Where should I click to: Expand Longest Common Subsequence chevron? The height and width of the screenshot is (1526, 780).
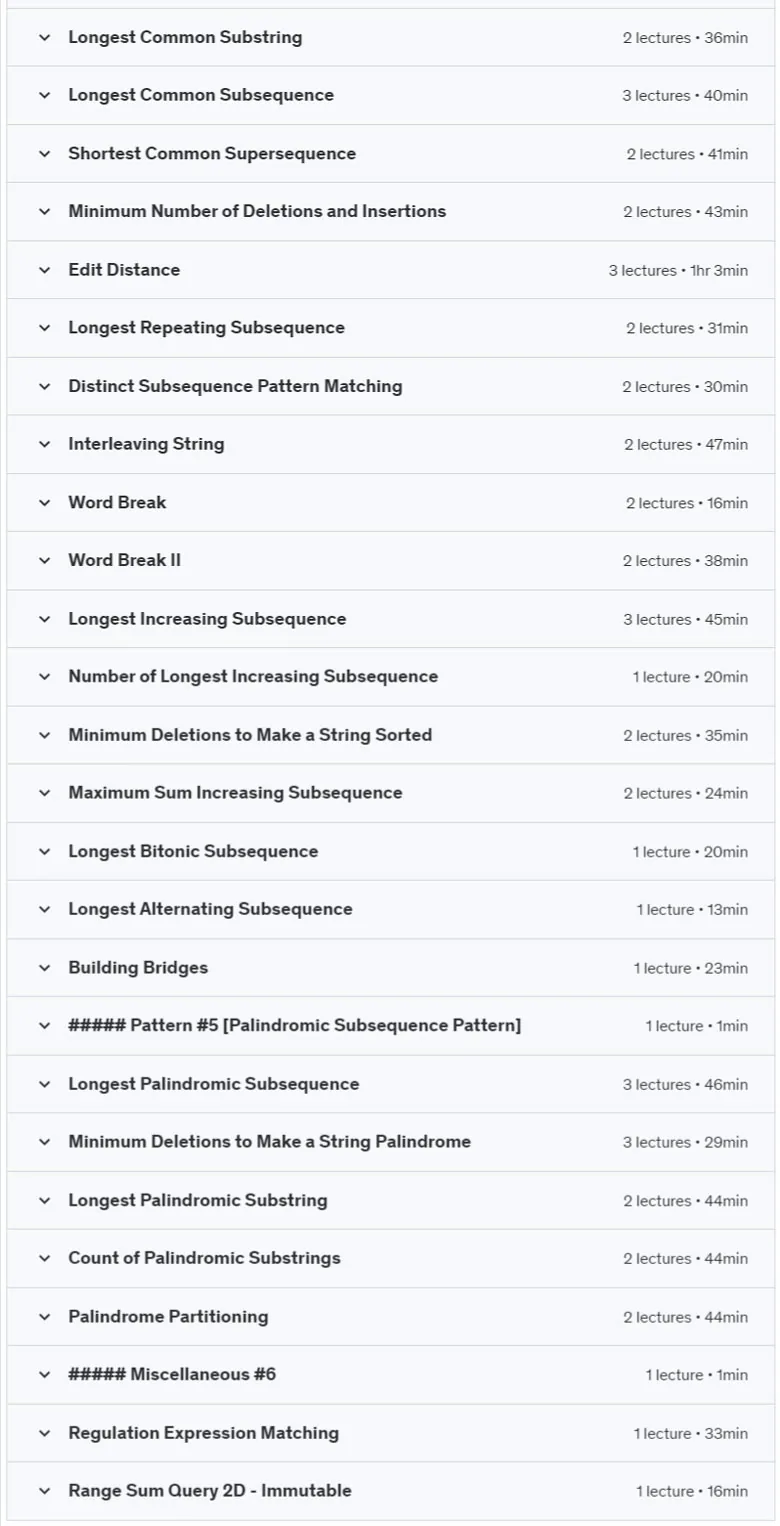click(44, 96)
